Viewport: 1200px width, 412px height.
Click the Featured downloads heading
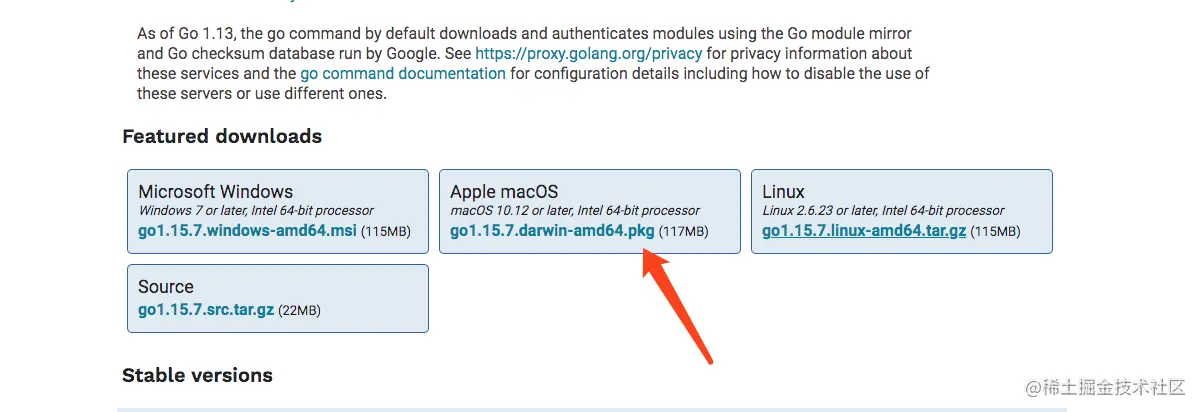pos(222,136)
